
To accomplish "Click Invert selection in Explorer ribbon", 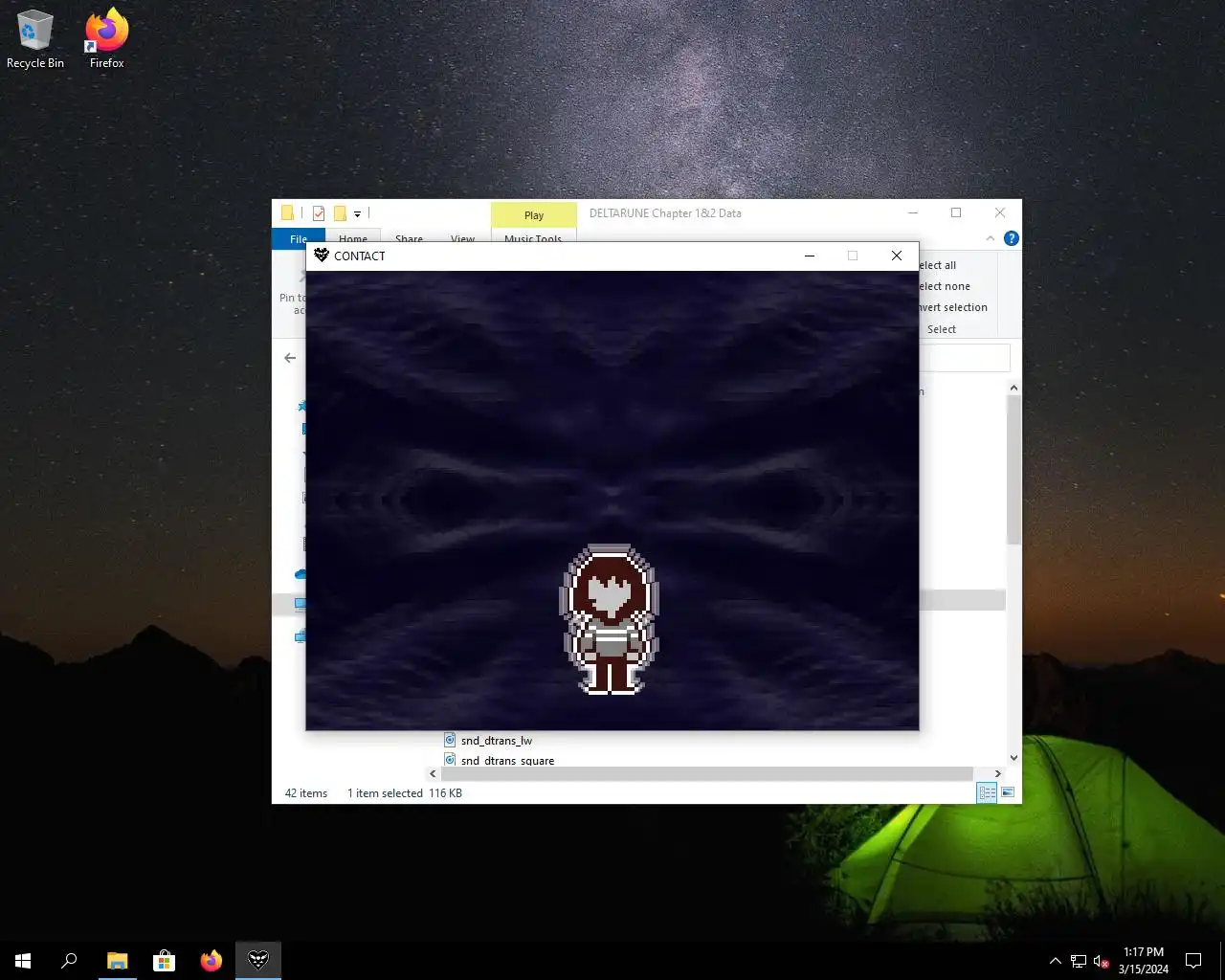I will pos(953,307).
